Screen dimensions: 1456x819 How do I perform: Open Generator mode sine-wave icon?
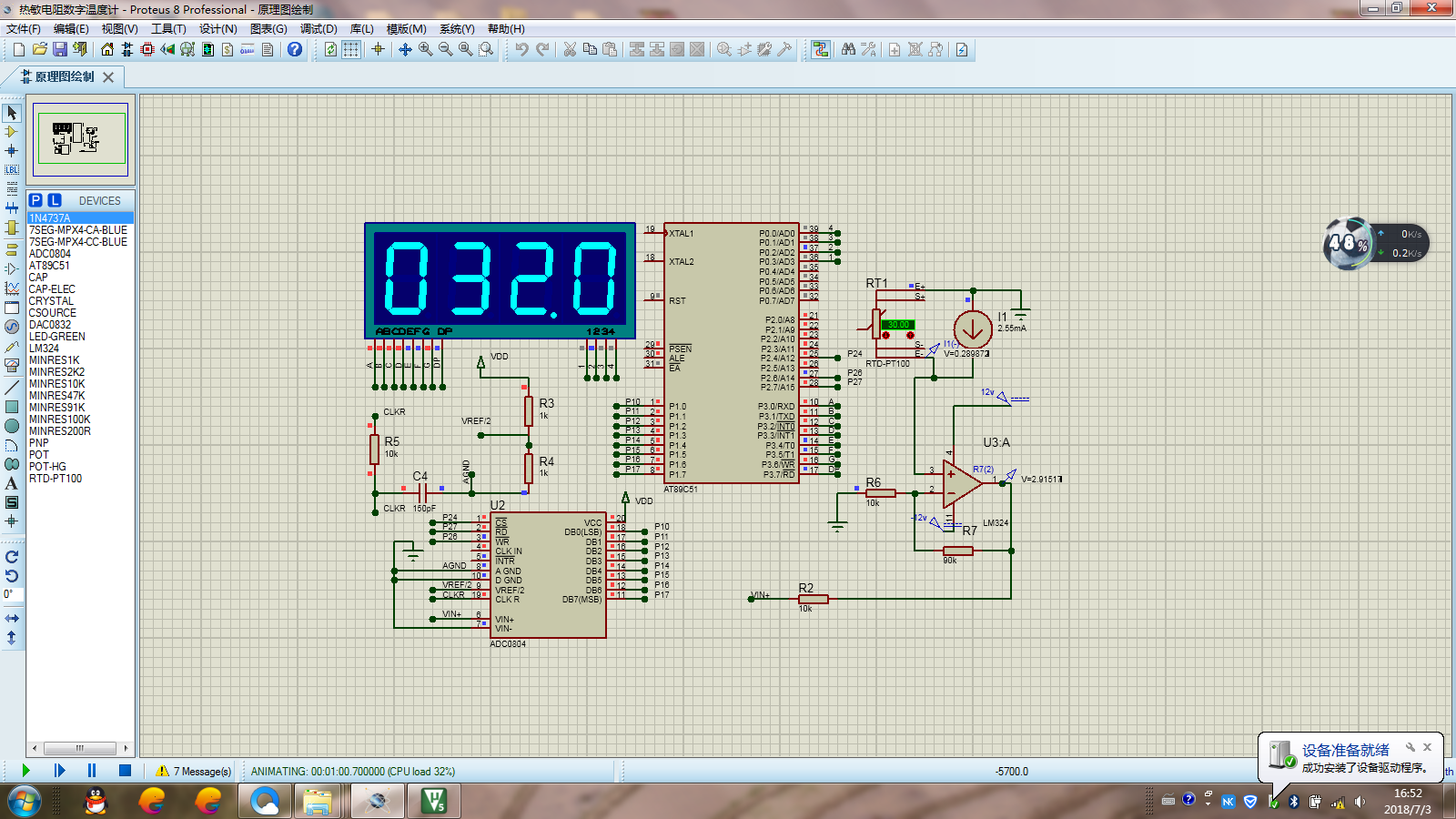12,327
